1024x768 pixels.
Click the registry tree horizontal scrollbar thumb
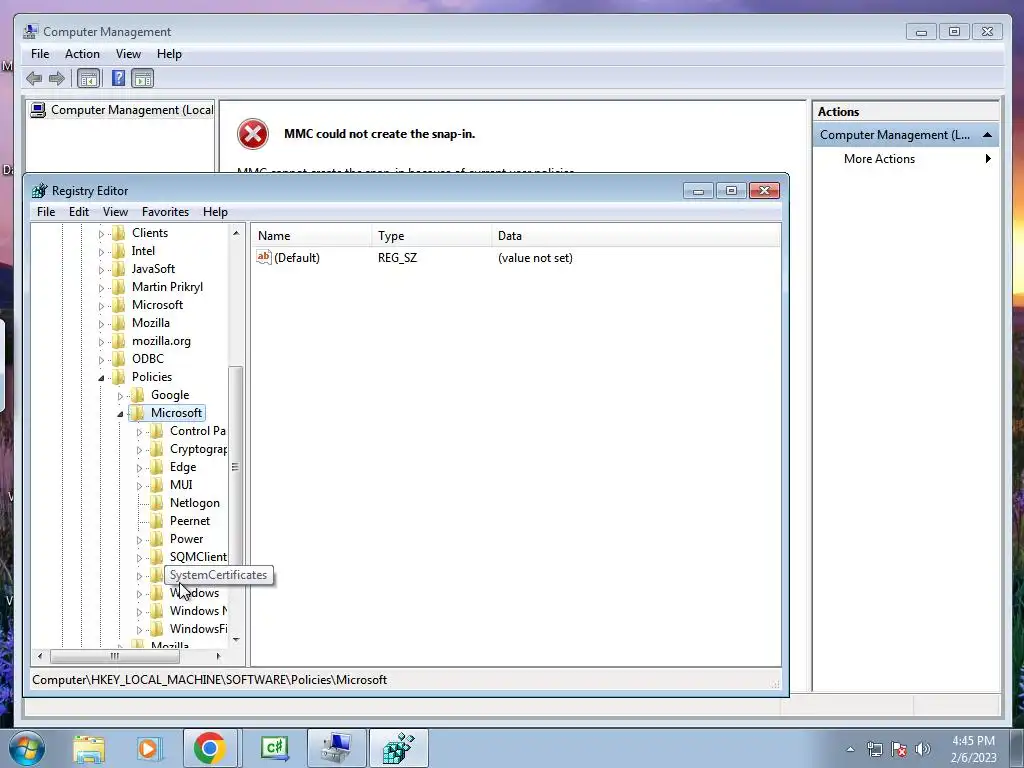coord(114,656)
